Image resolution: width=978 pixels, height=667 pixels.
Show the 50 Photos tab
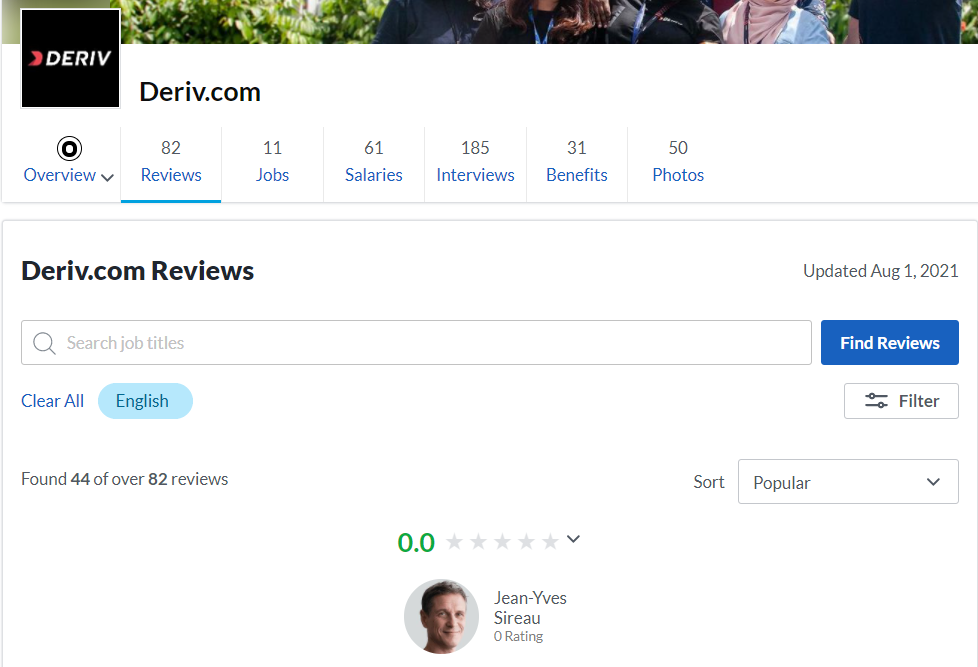coord(678,163)
